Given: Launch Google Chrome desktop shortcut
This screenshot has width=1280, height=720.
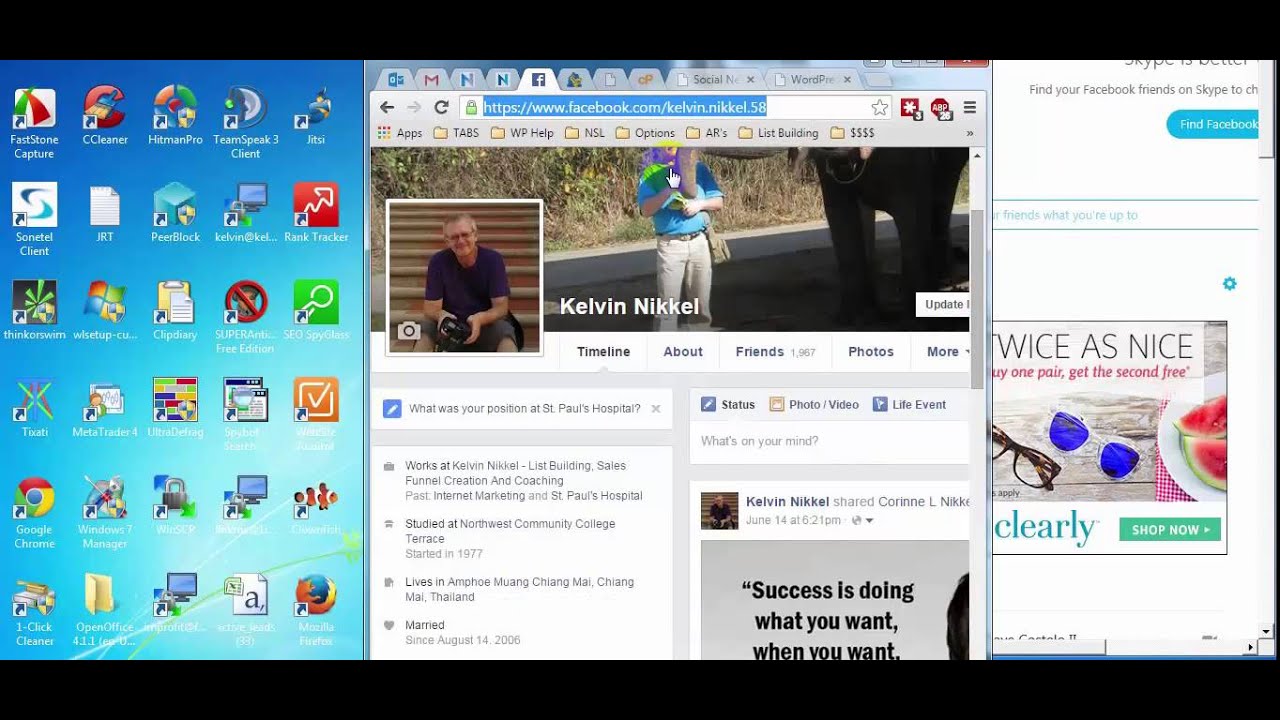Looking at the screenshot, I should 34,514.
